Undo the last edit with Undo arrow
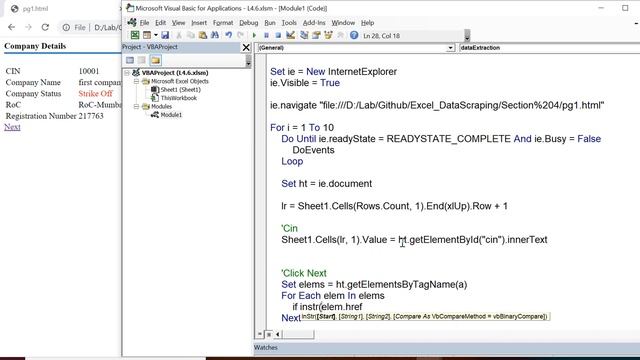The image size is (640, 360). pyautogui.click(x=229, y=36)
